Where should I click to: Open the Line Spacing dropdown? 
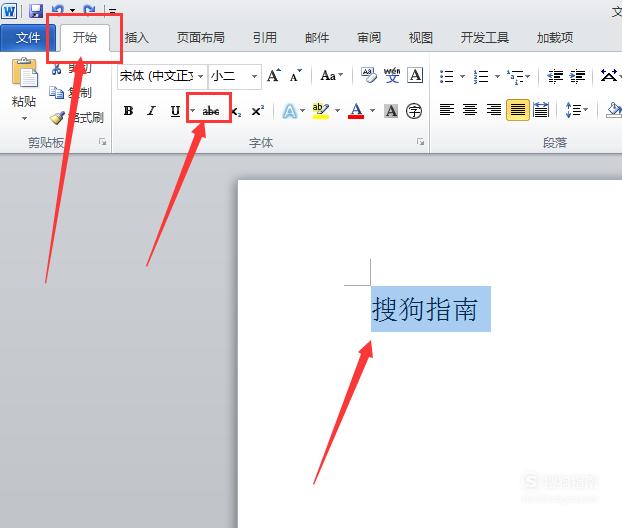pyautogui.click(x=576, y=109)
